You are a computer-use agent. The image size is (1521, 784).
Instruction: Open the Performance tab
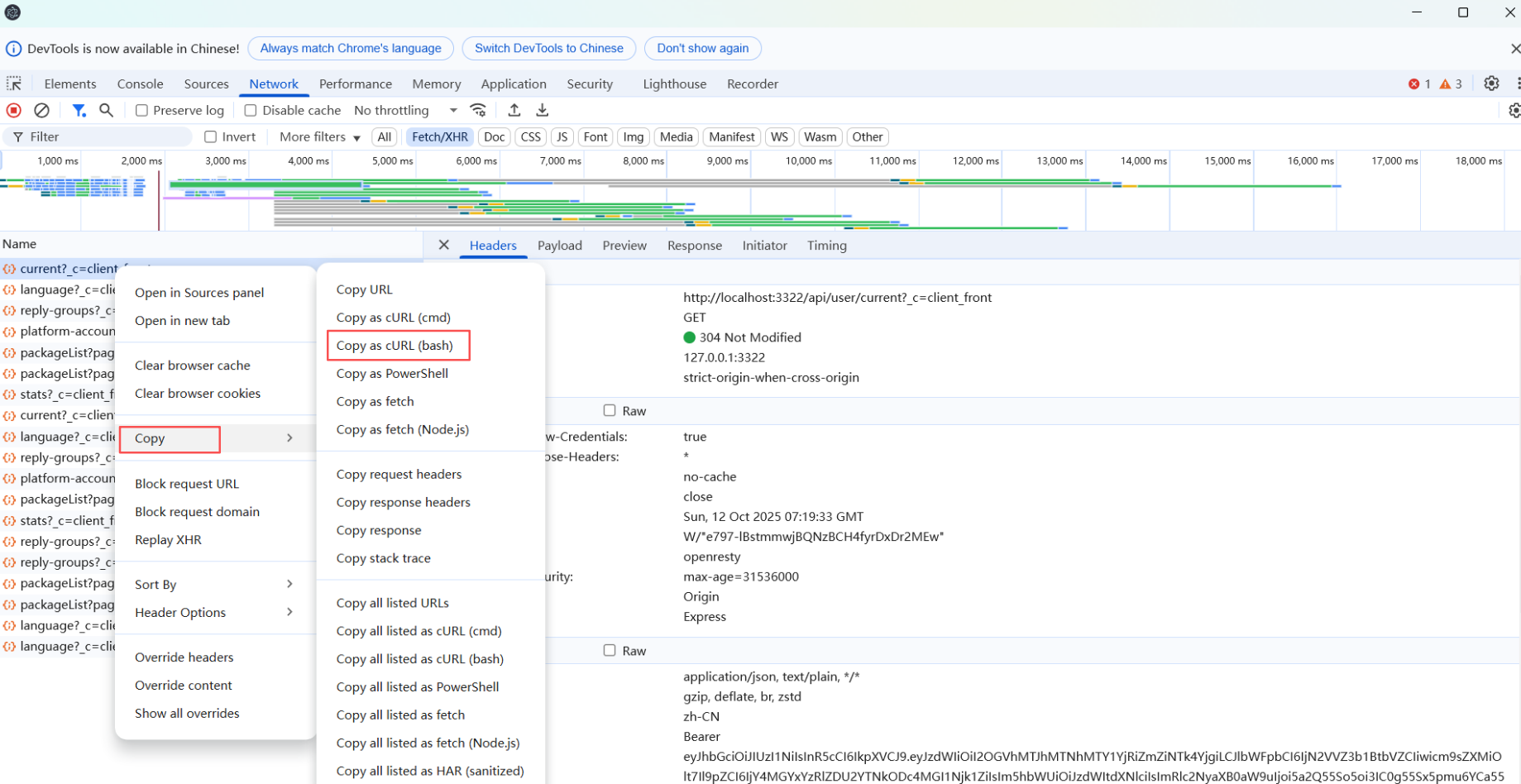tap(356, 84)
